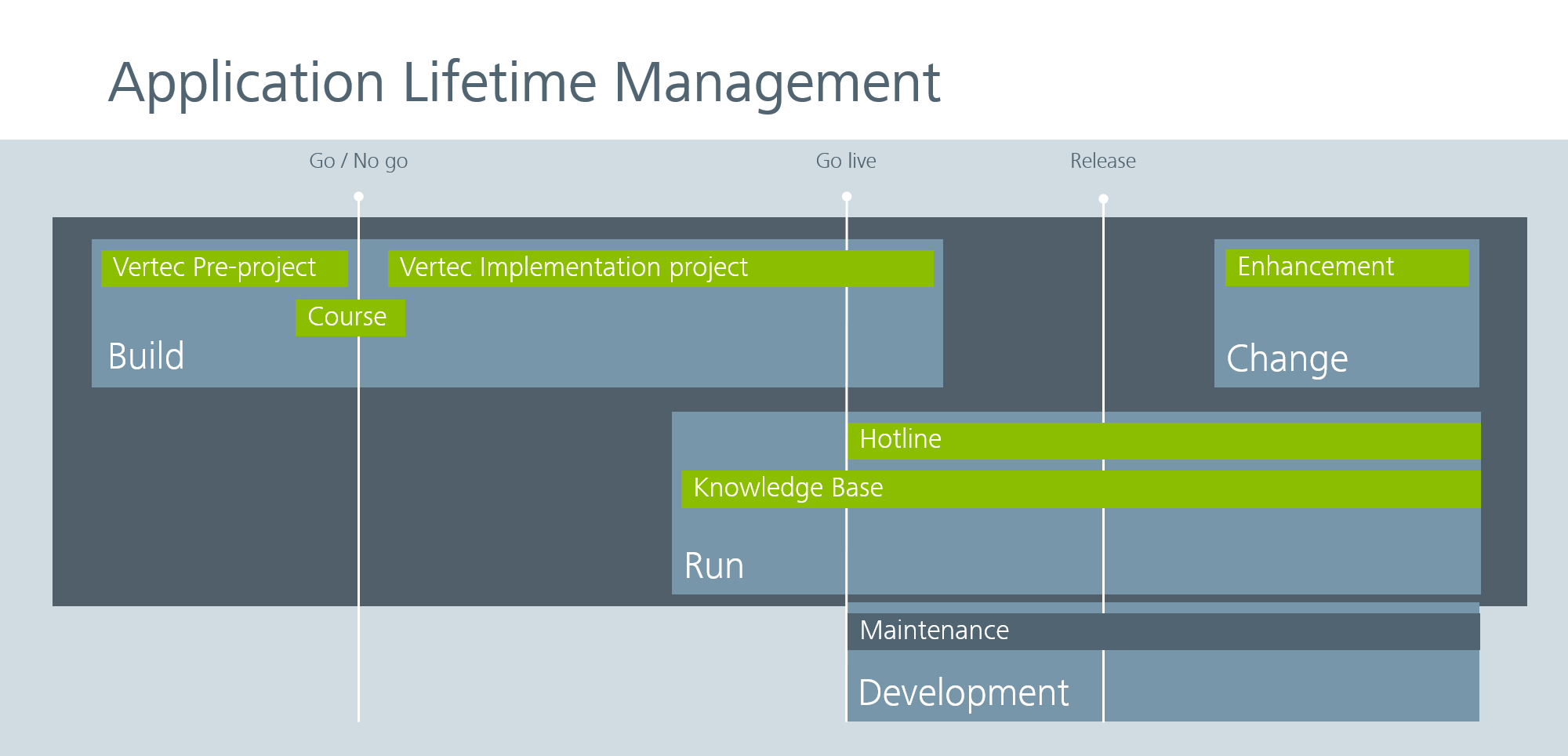Screen dimensions: 1568x756
Task: Open the Vertec Implementation project bar
Action: click(660, 268)
